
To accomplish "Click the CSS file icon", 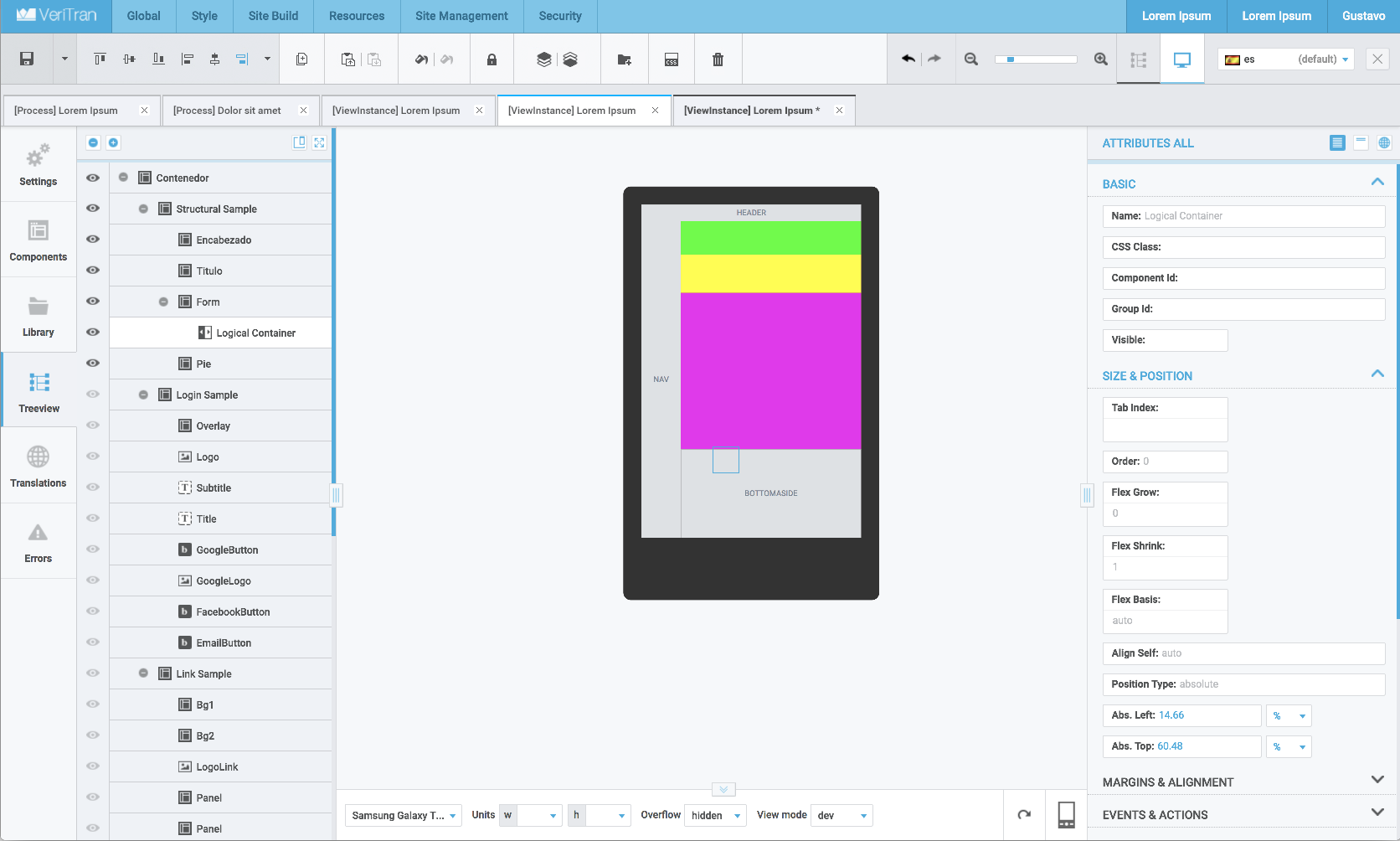I will [672, 59].
